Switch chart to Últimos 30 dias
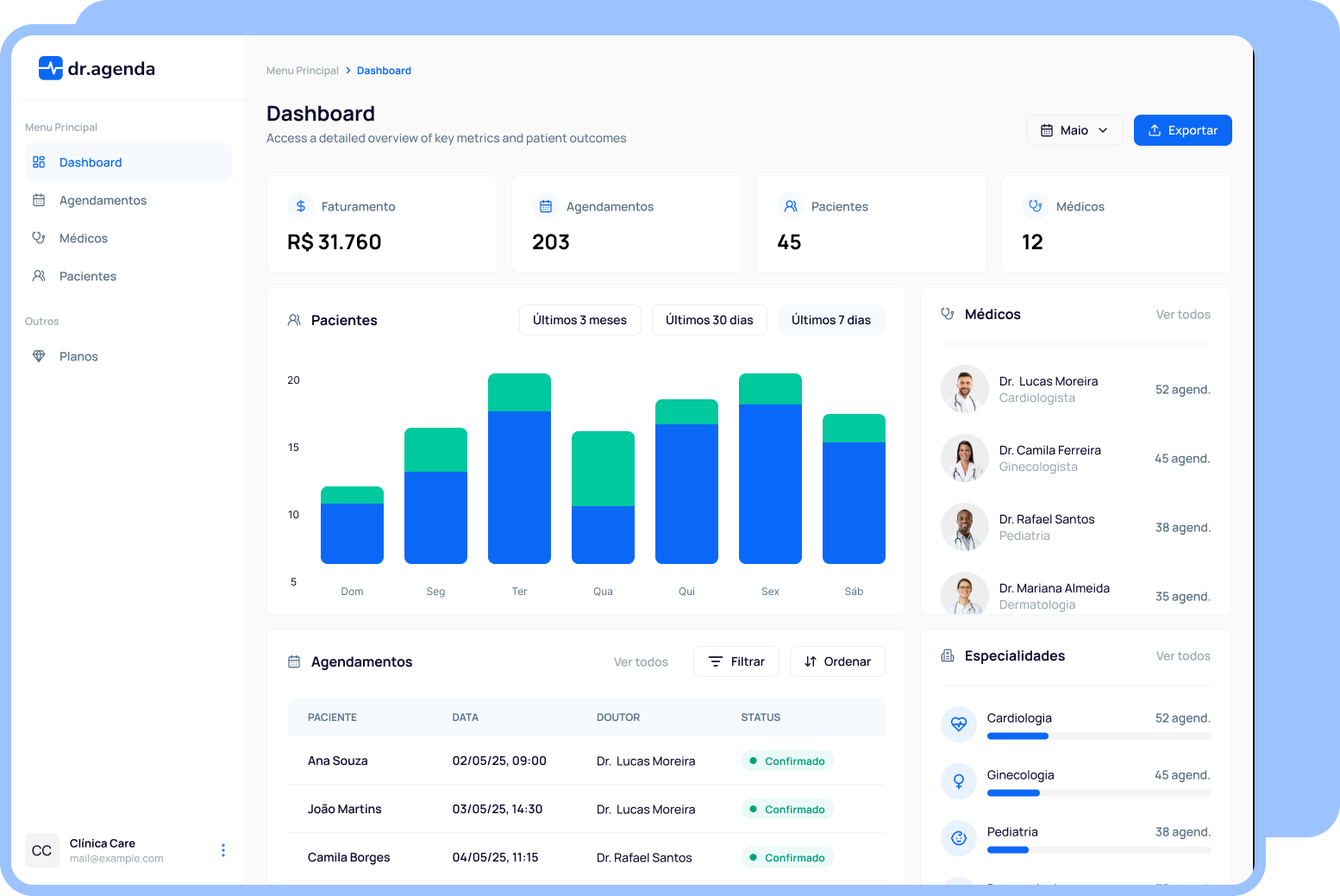This screenshot has height=896, width=1340. click(x=709, y=320)
